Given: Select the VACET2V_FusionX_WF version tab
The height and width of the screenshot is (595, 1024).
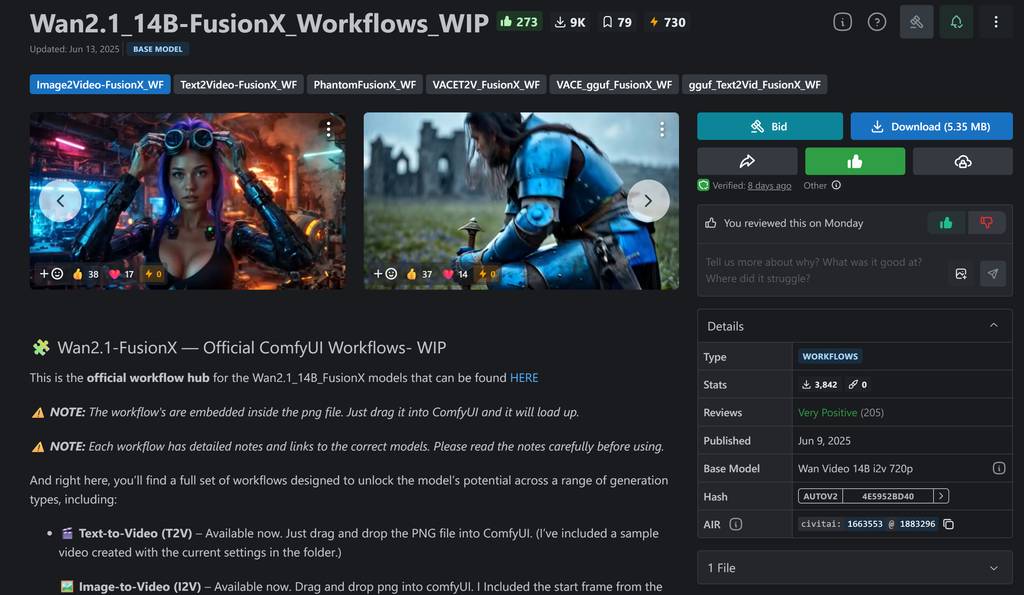Looking at the screenshot, I should point(486,84).
